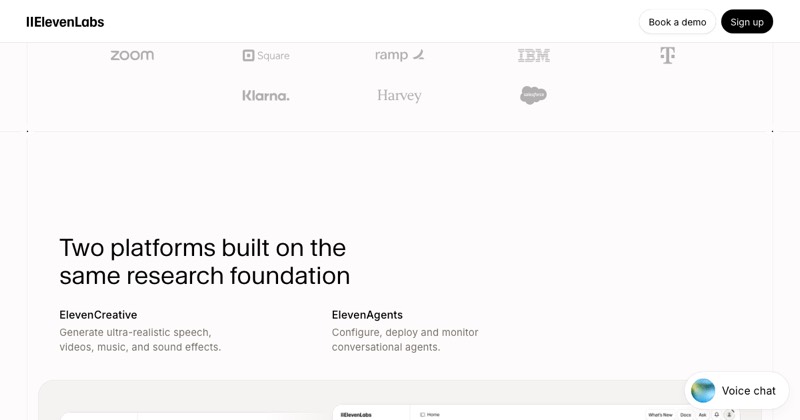Select the ElevenCreative platform heading
800x420 pixels.
point(98,315)
